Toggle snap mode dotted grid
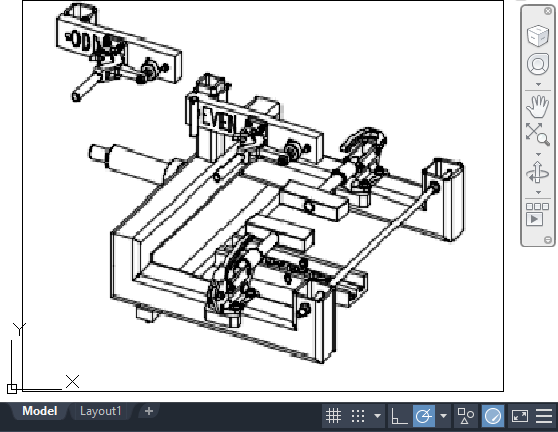 click(358, 416)
